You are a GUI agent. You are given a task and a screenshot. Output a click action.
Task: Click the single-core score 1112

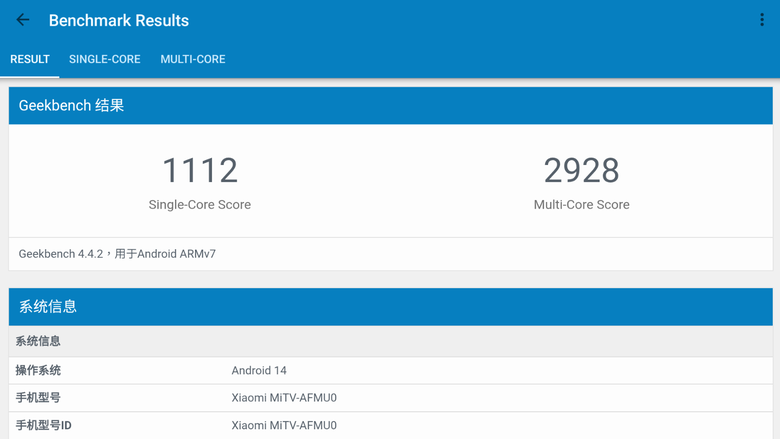click(x=200, y=171)
